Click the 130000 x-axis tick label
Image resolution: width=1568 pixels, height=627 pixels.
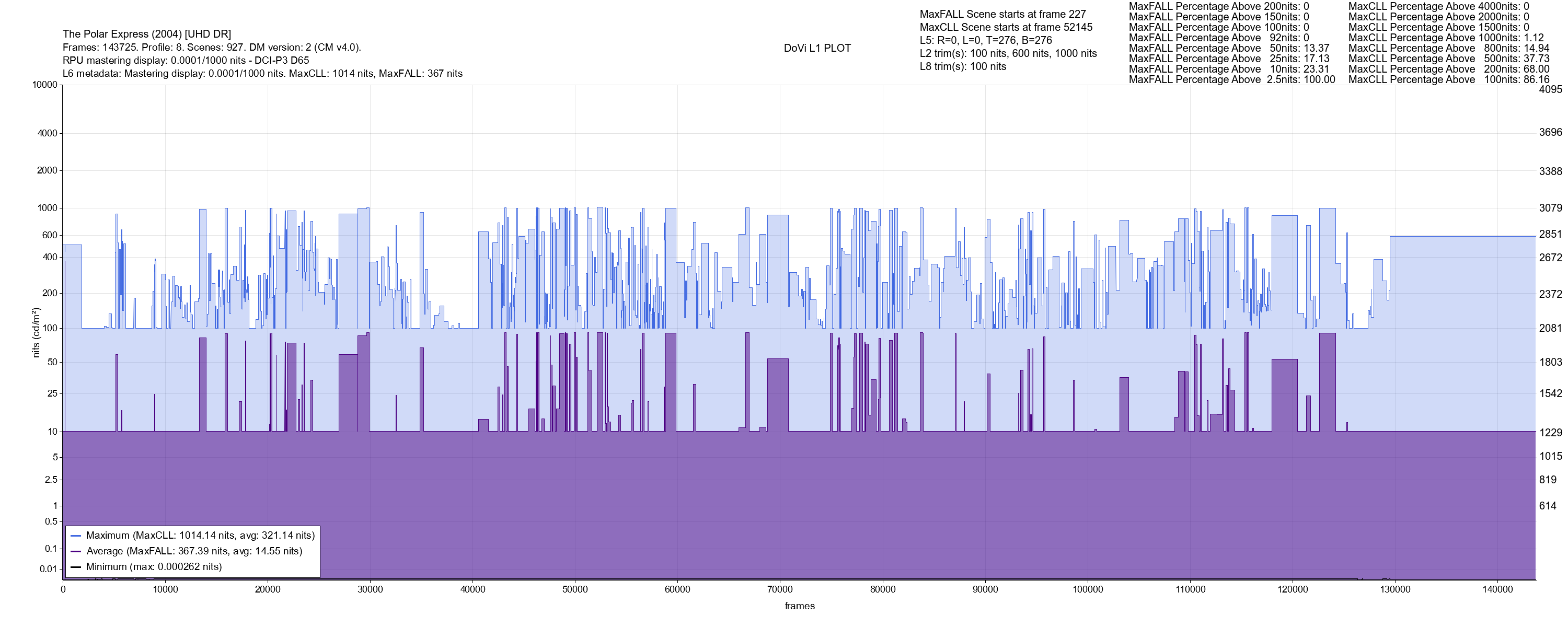point(1395,589)
